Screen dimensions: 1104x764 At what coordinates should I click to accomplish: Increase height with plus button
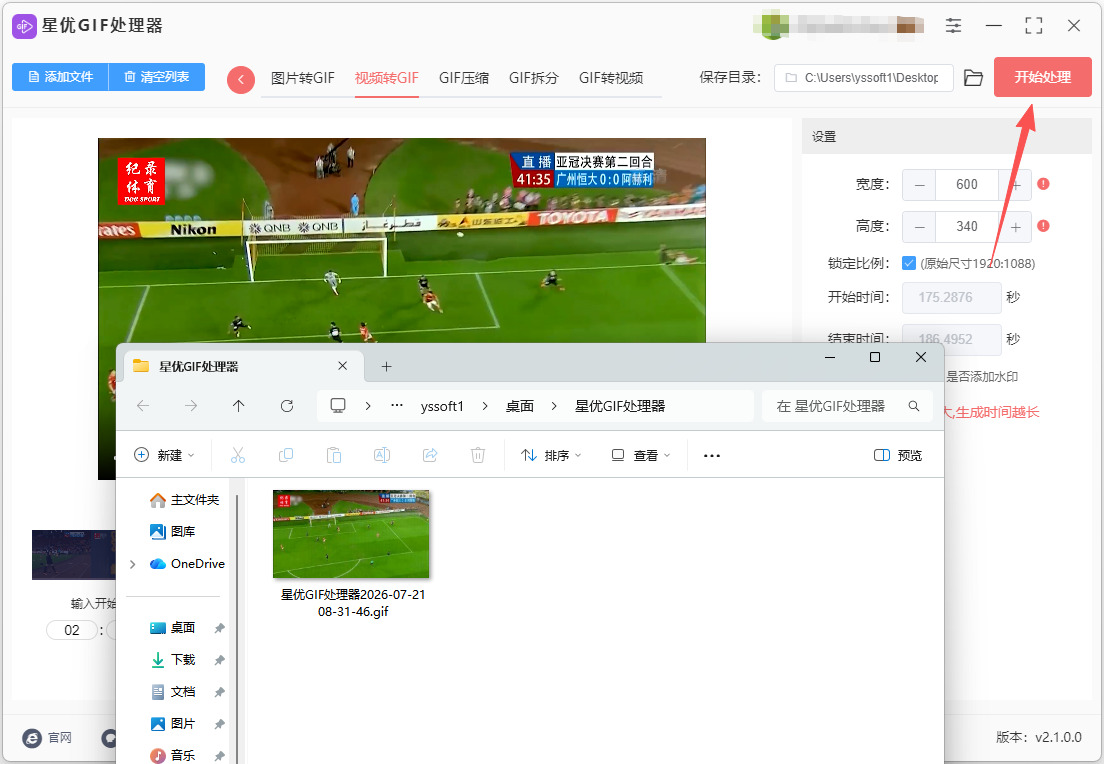(1015, 227)
